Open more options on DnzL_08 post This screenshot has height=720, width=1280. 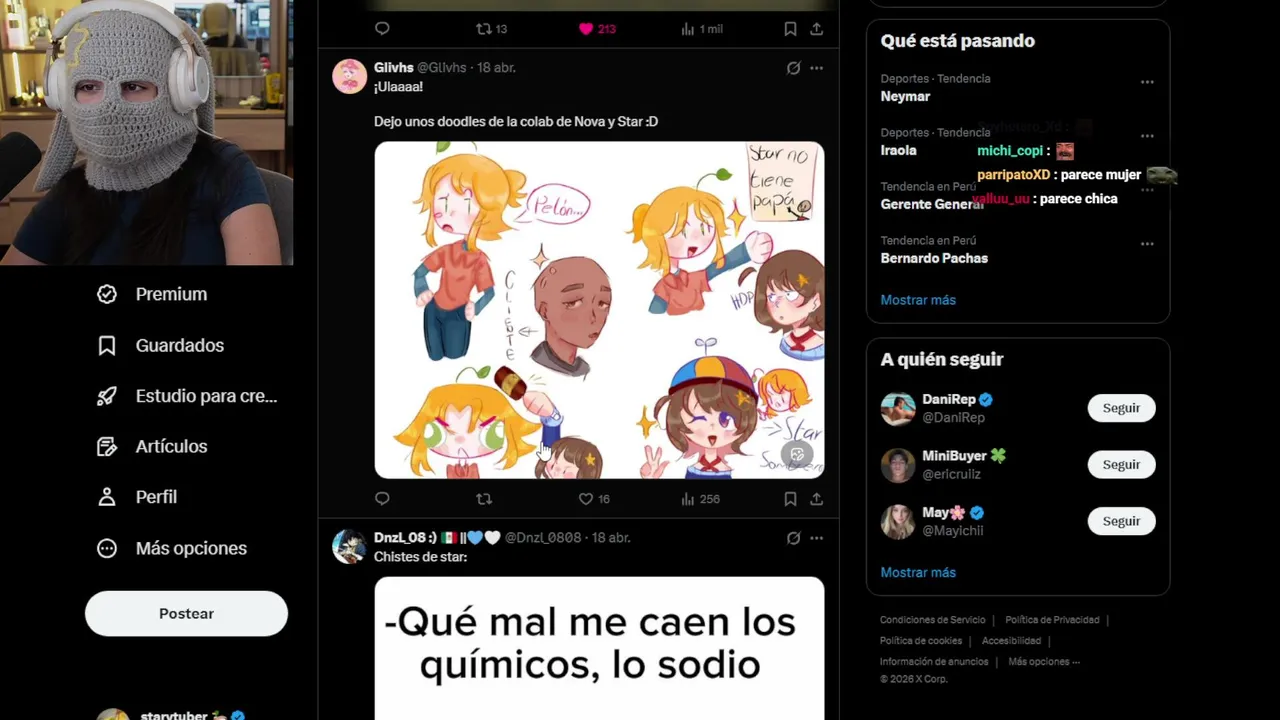816,538
